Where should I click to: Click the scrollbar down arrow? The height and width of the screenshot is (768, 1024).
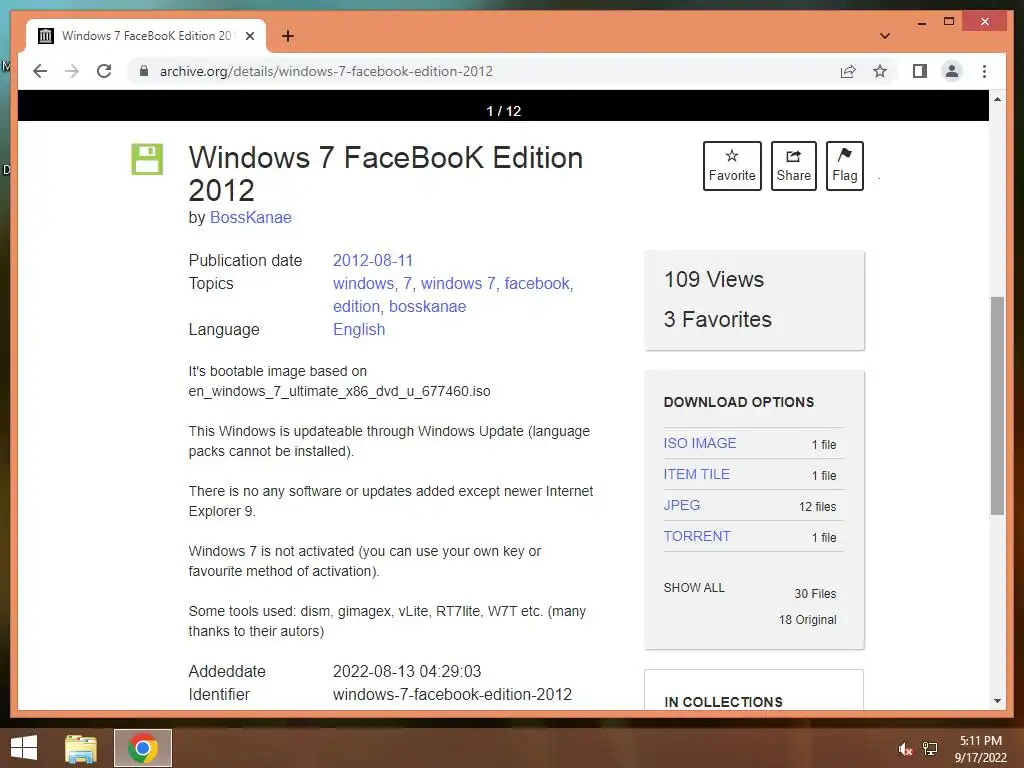click(x=997, y=701)
